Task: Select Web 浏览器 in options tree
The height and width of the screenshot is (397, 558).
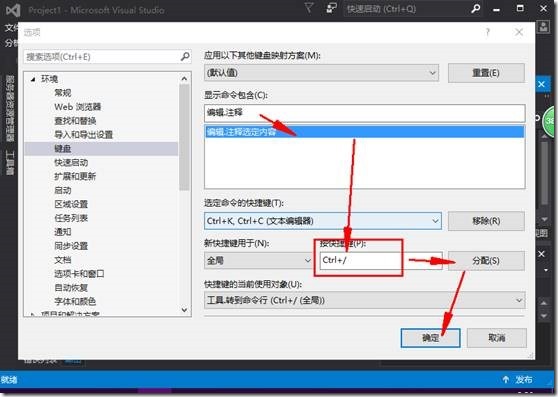Action: point(78,107)
